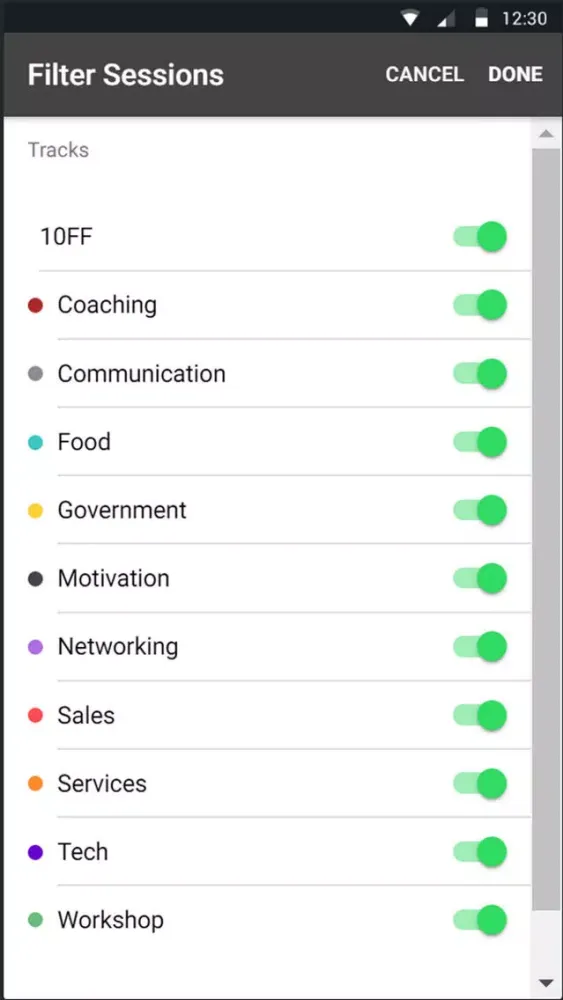Click the battery icon in status bar
The width and height of the screenshot is (563, 1000).
[481, 19]
